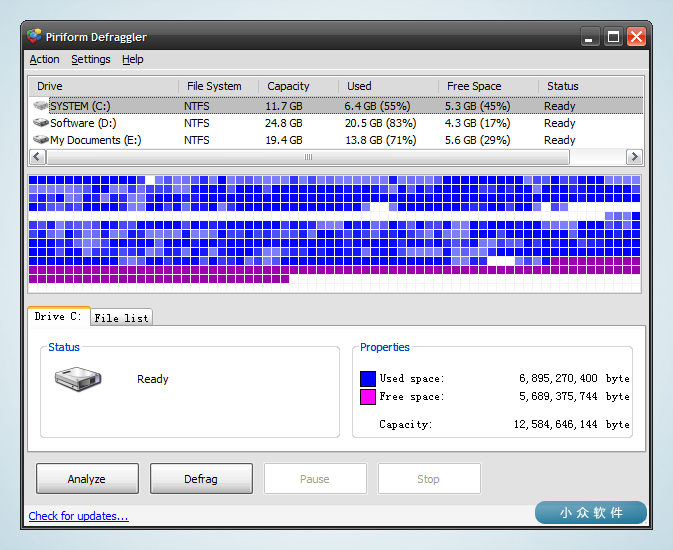This screenshot has height=550, width=673.
Task: Open the Action menu
Action: (x=44, y=59)
